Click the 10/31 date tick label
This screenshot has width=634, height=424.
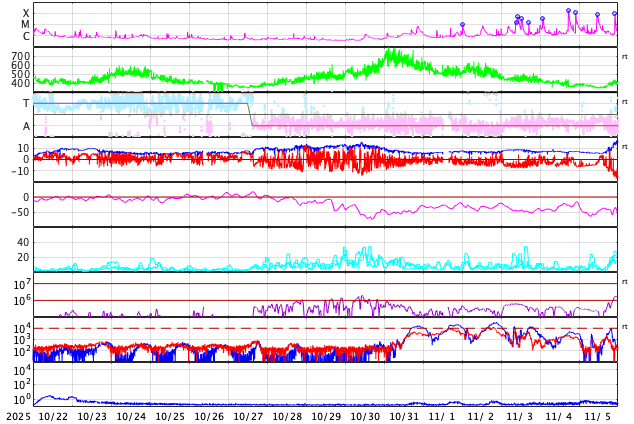point(404,416)
